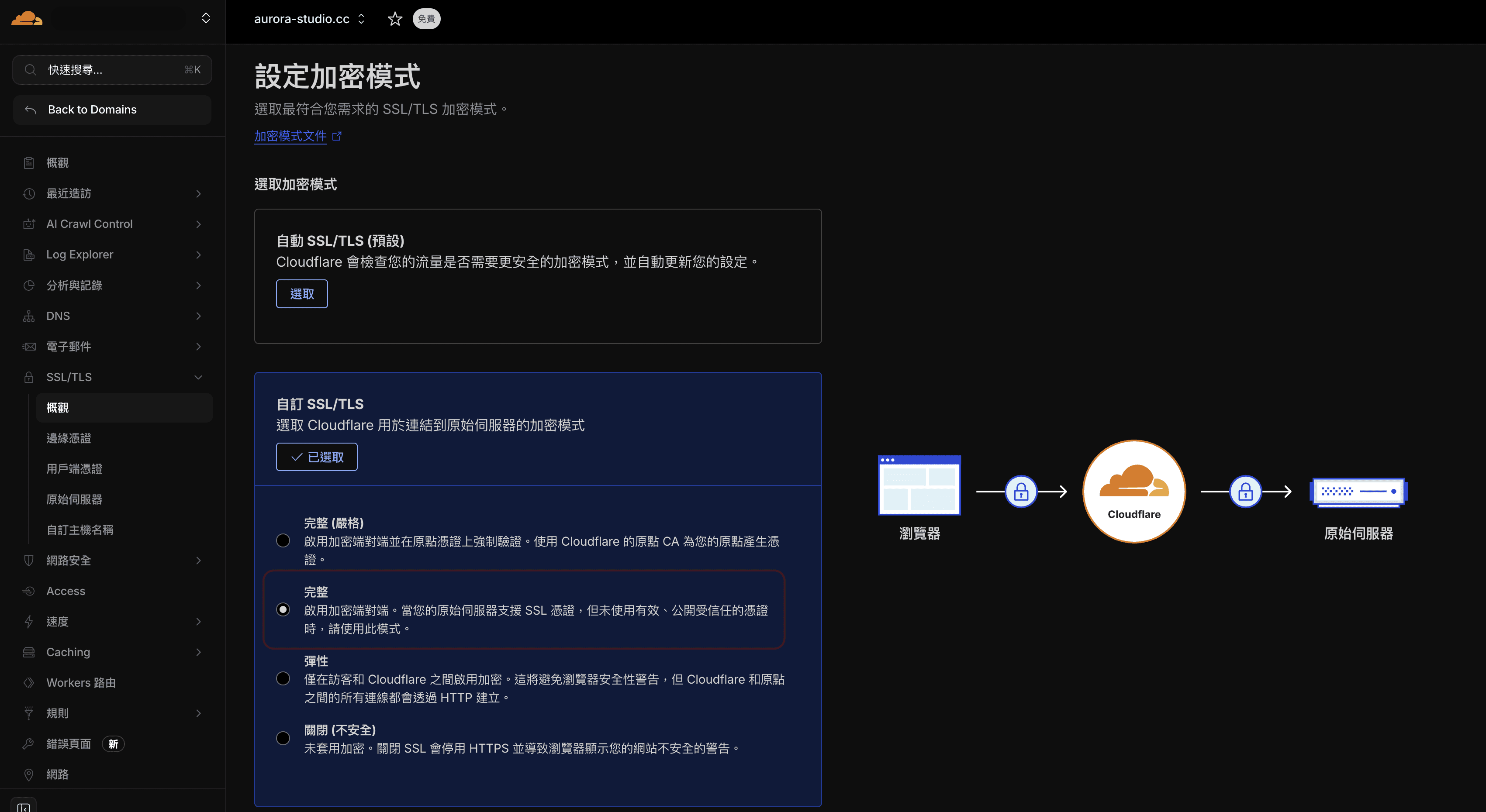
Task: Click the 快速搜尋 search field
Action: [x=113, y=70]
